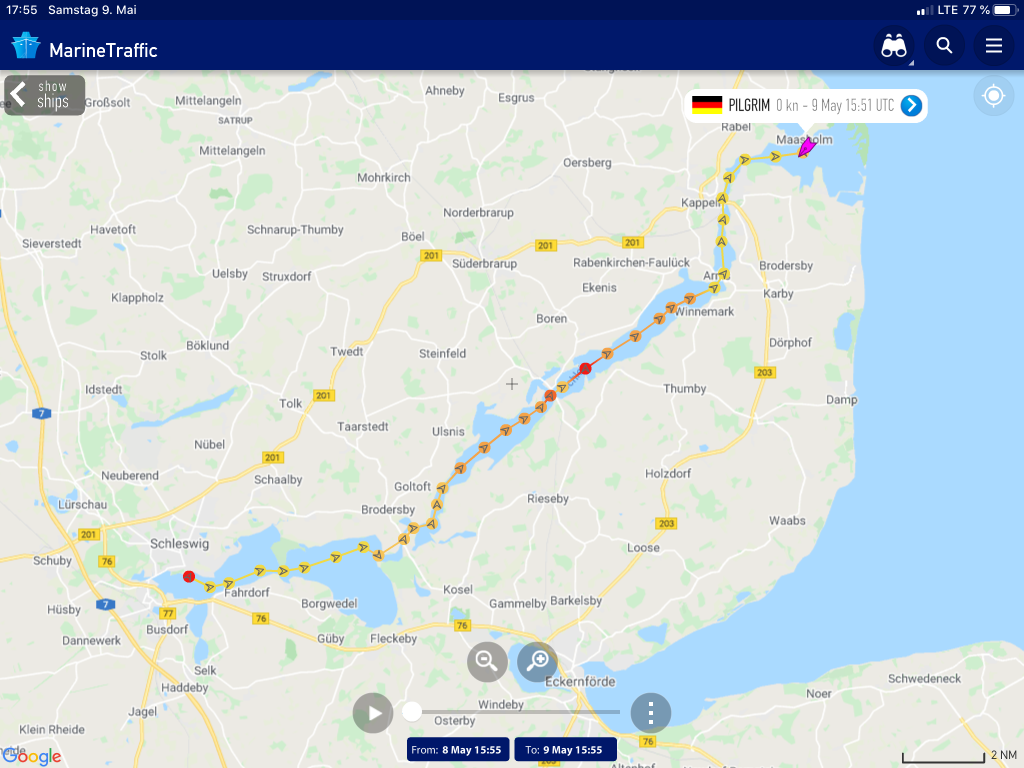Screen dimensions: 1024x768
Task: Open the hamburger main menu
Action: 993,46
